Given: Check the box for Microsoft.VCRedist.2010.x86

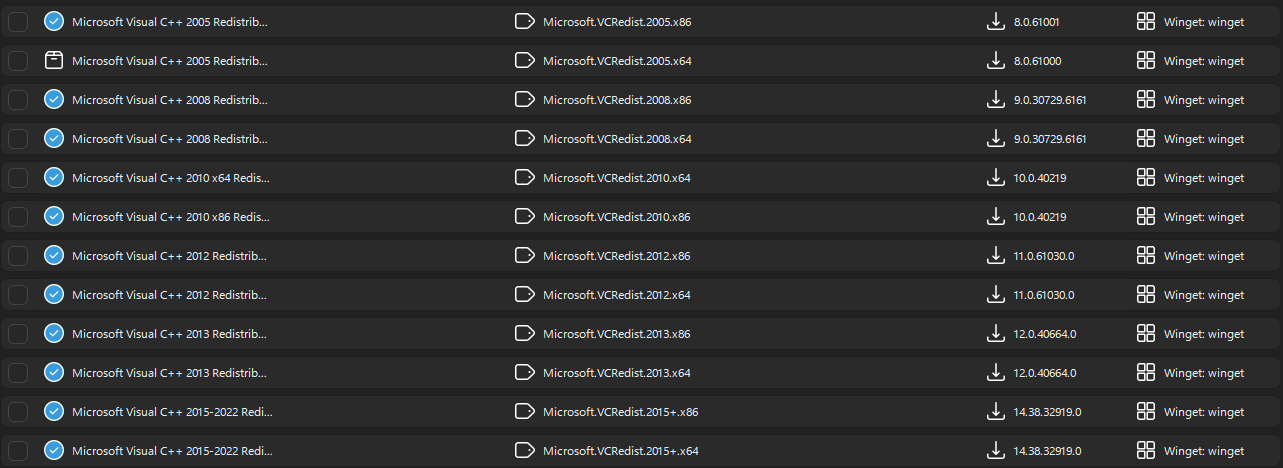Looking at the screenshot, I should click(x=18, y=217).
